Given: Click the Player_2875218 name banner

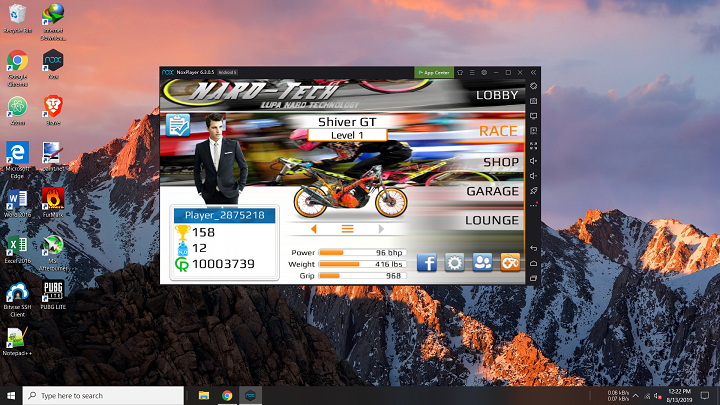Looking at the screenshot, I should [x=225, y=215].
